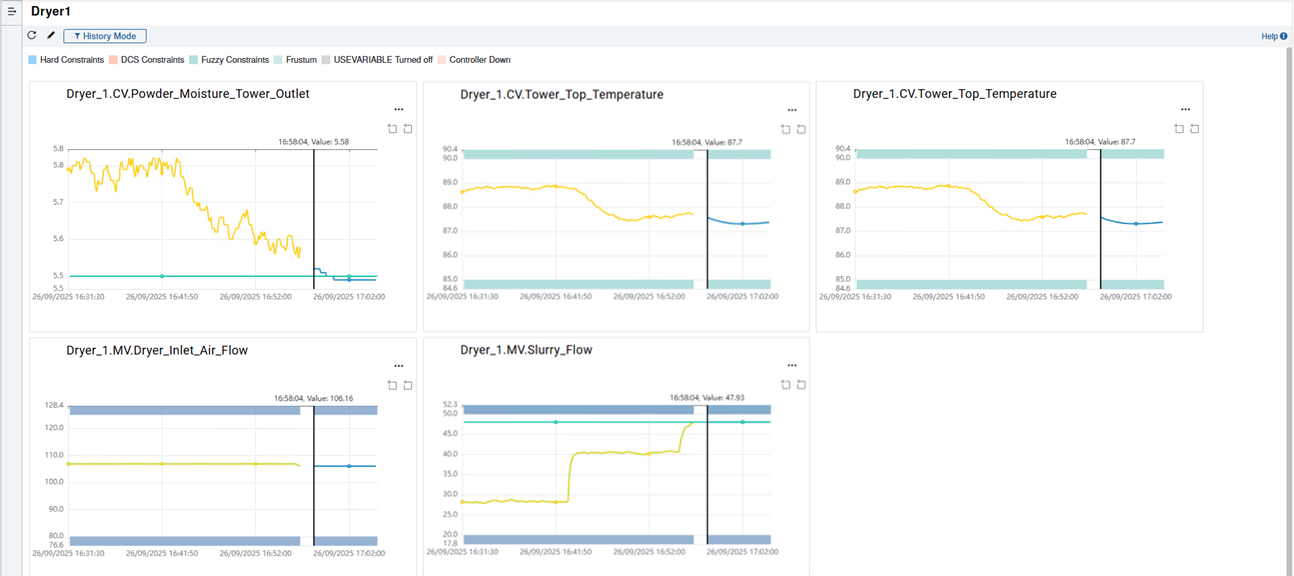Click the rotate-reset icon on Dryer_Inlet_Air_Flow chart
This screenshot has width=1294, height=576.
coord(392,384)
